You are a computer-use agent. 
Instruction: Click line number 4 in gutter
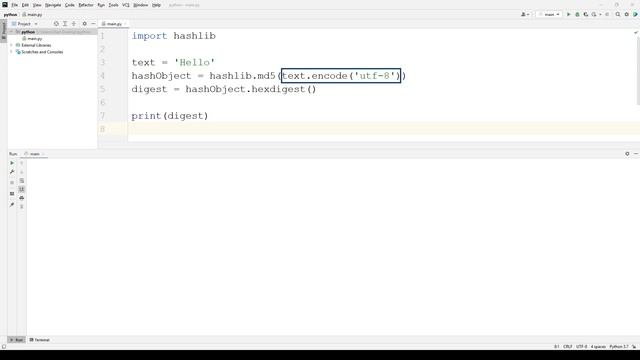point(102,76)
